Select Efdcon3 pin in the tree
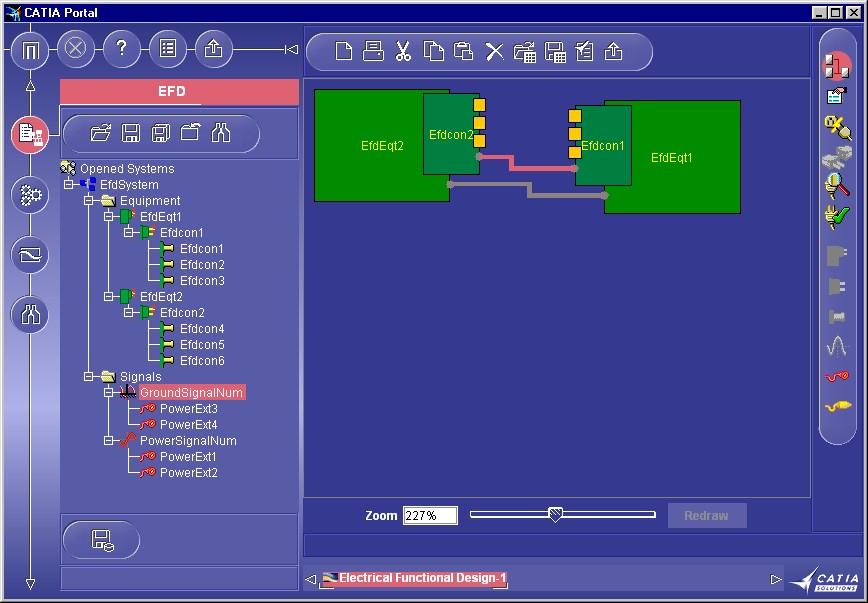 click(x=202, y=281)
